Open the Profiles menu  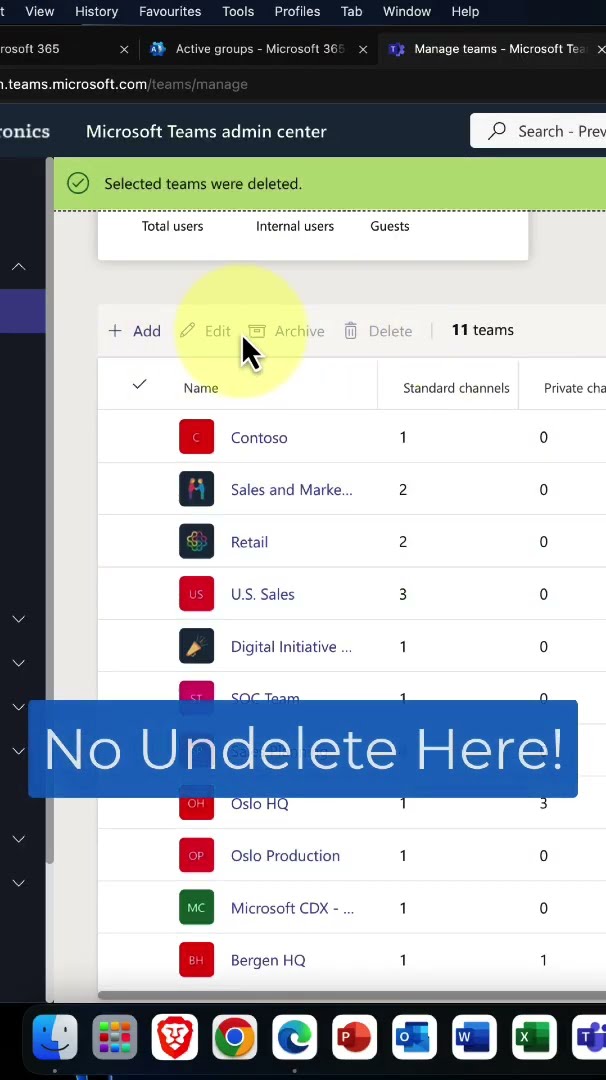297,12
